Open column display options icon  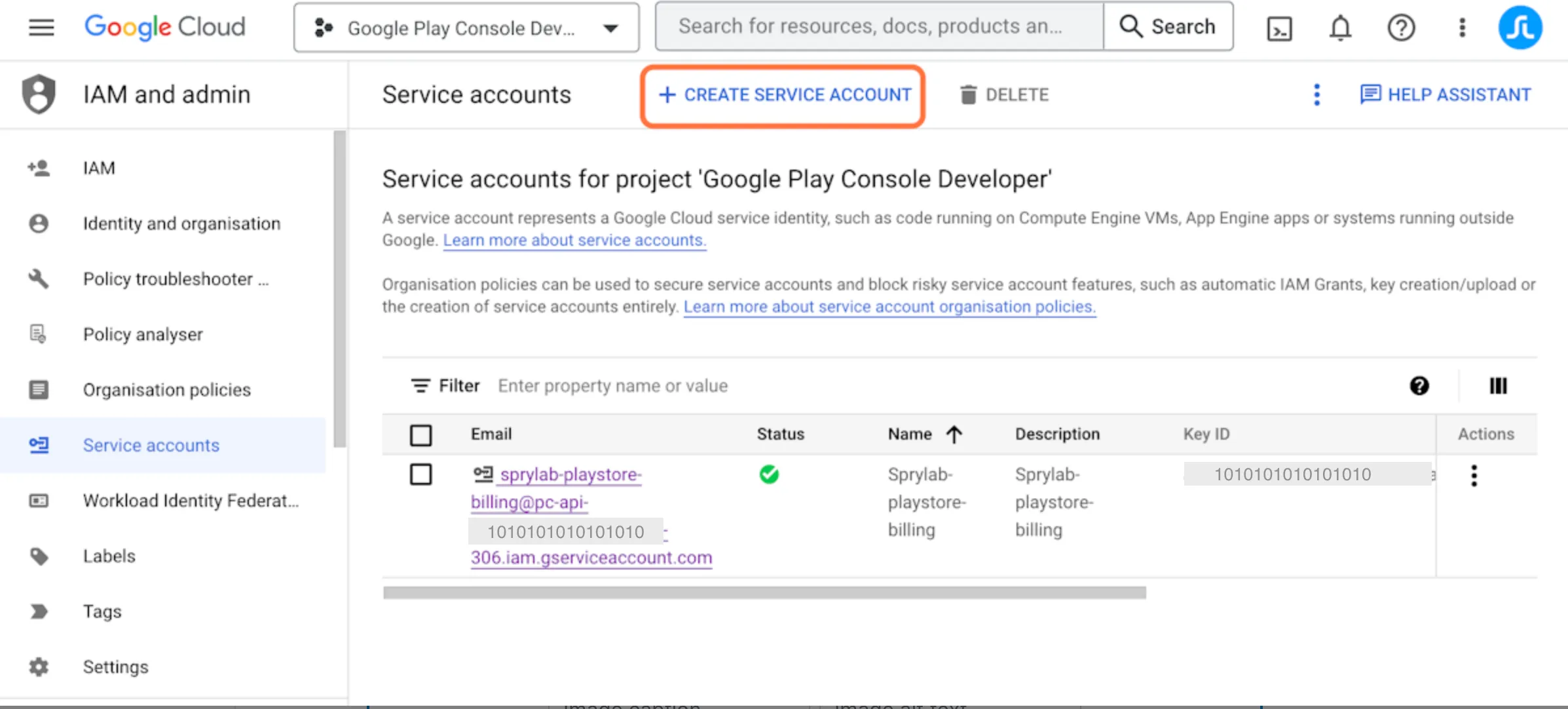(1498, 386)
